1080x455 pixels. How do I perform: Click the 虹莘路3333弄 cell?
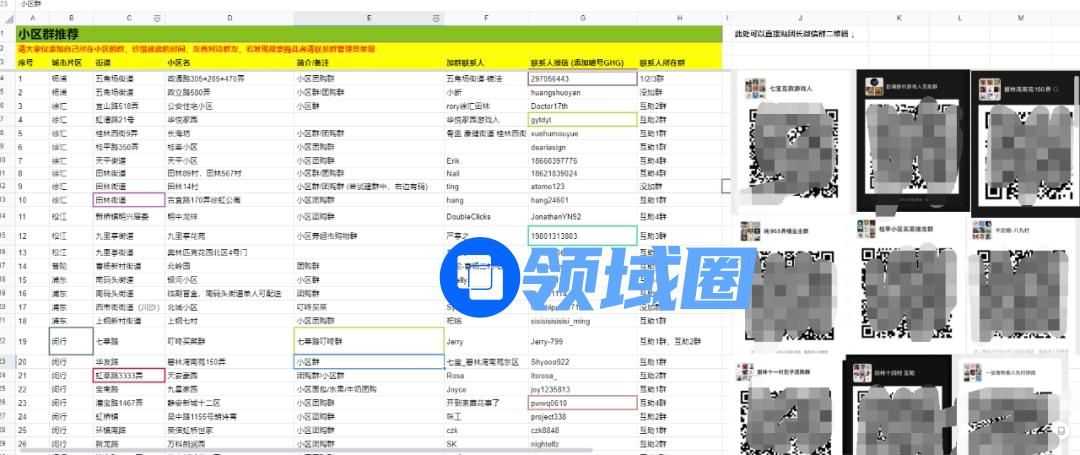tap(128, 375)
